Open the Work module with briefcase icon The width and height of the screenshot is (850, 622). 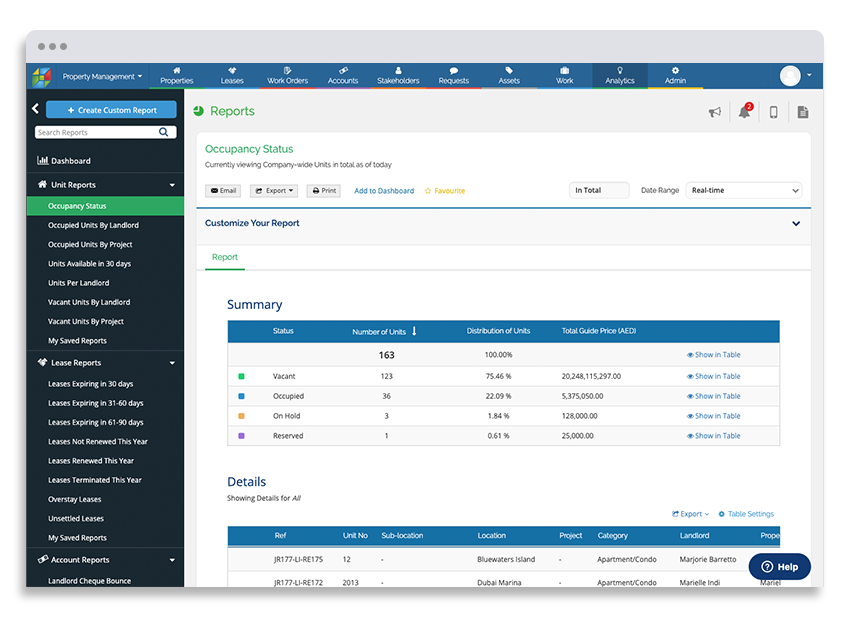564,75
